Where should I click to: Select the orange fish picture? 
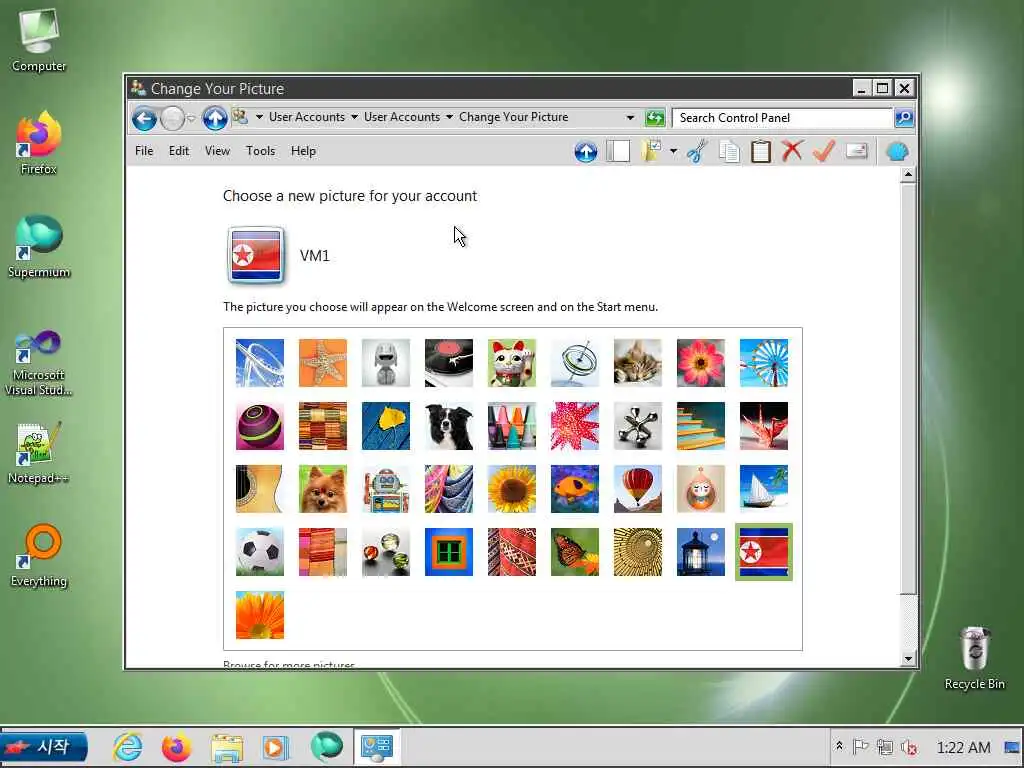[575, 489]
